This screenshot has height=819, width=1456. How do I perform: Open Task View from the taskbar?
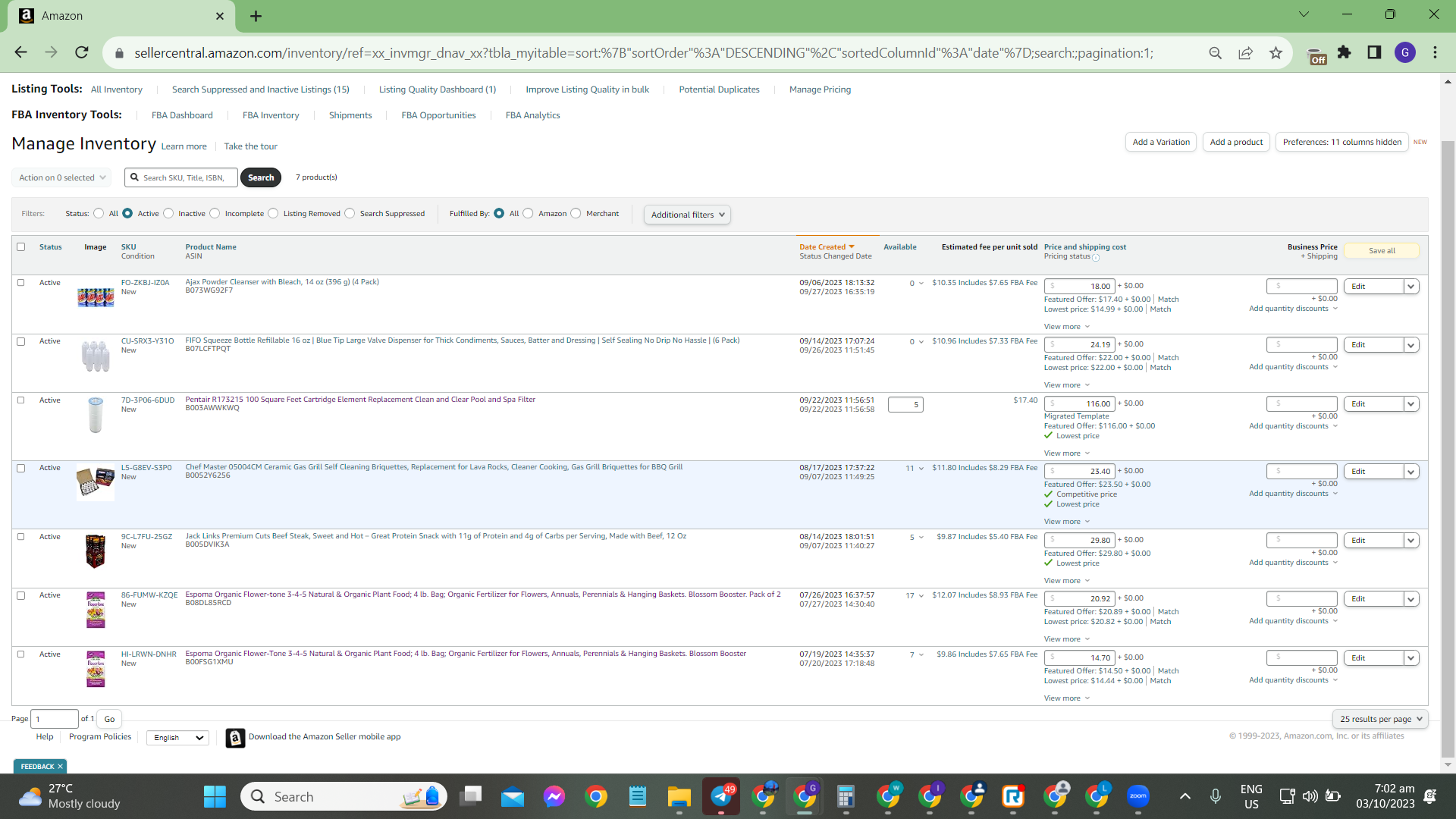[x=471, y=796]
